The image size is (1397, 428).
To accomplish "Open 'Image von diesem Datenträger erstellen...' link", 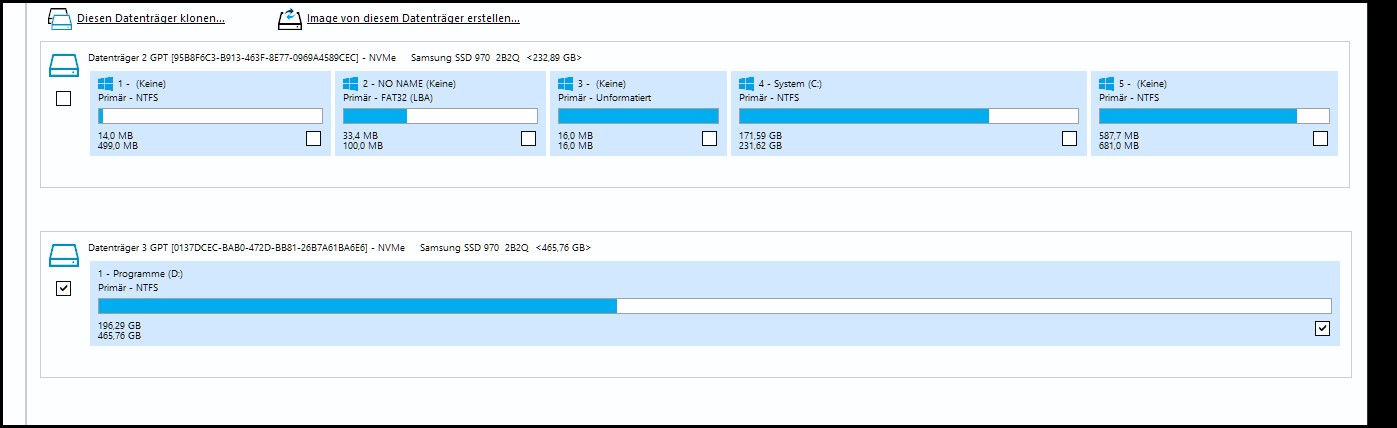I will [x=413, y=19].
